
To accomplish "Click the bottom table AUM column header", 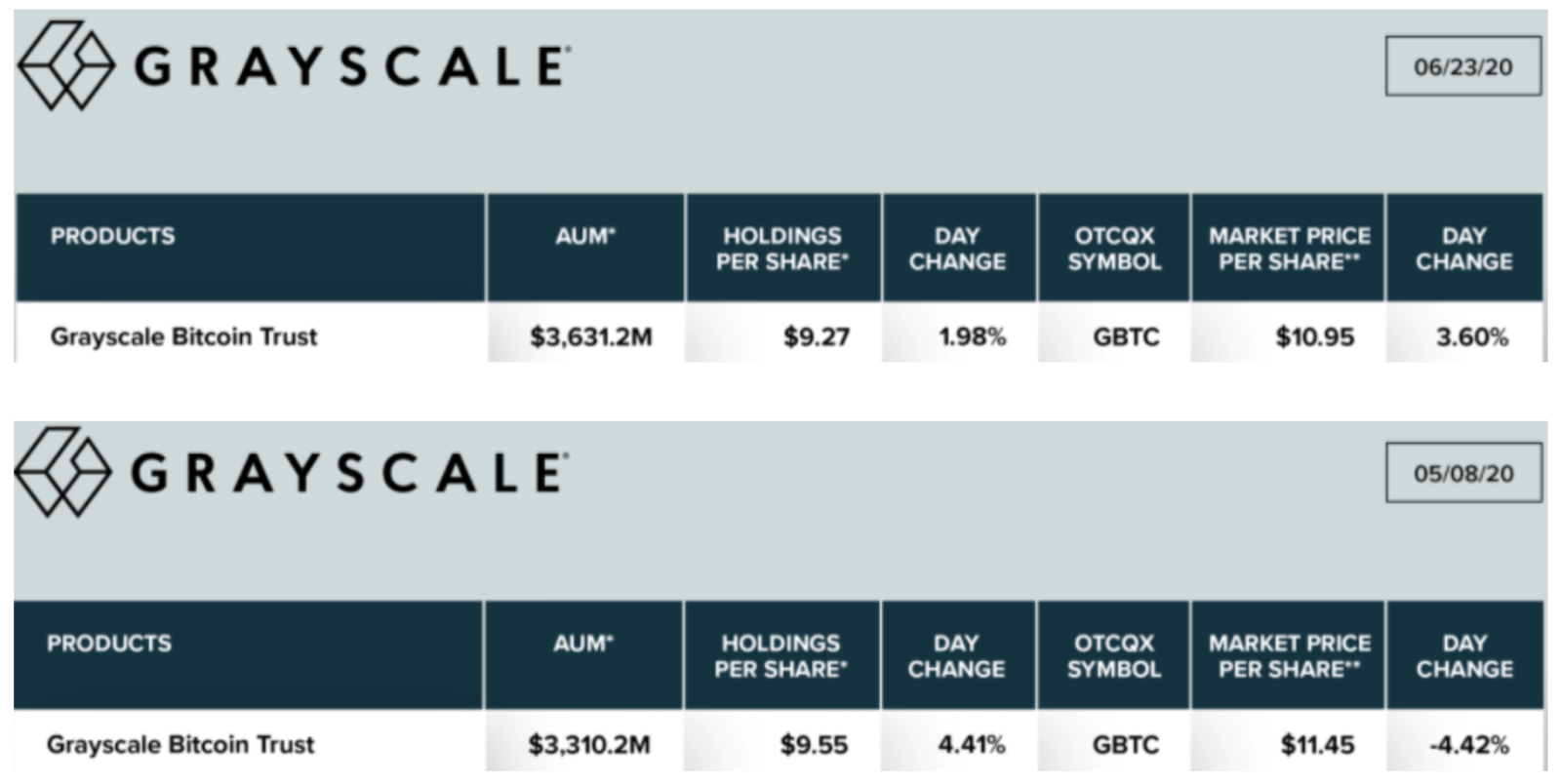I will tap(582, 655).
